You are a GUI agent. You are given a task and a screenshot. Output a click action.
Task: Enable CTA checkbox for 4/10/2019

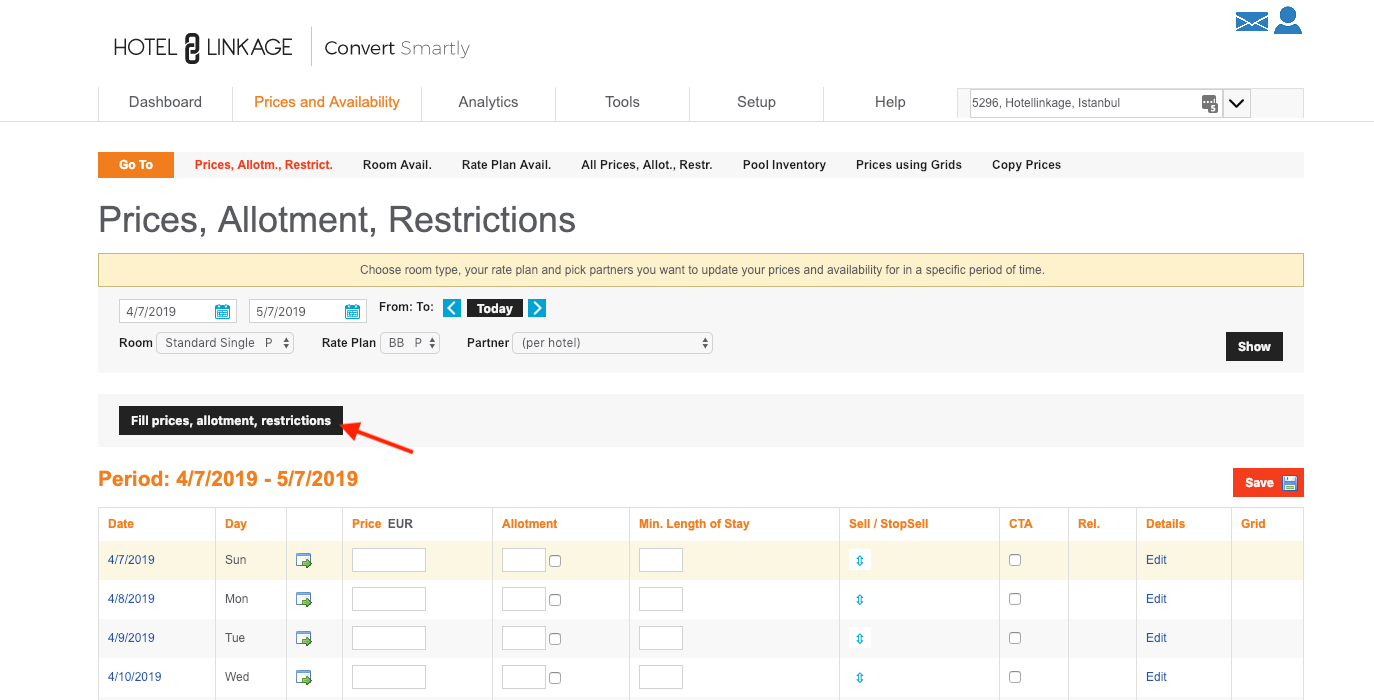pyautogui.click(x=1015, y=677)
